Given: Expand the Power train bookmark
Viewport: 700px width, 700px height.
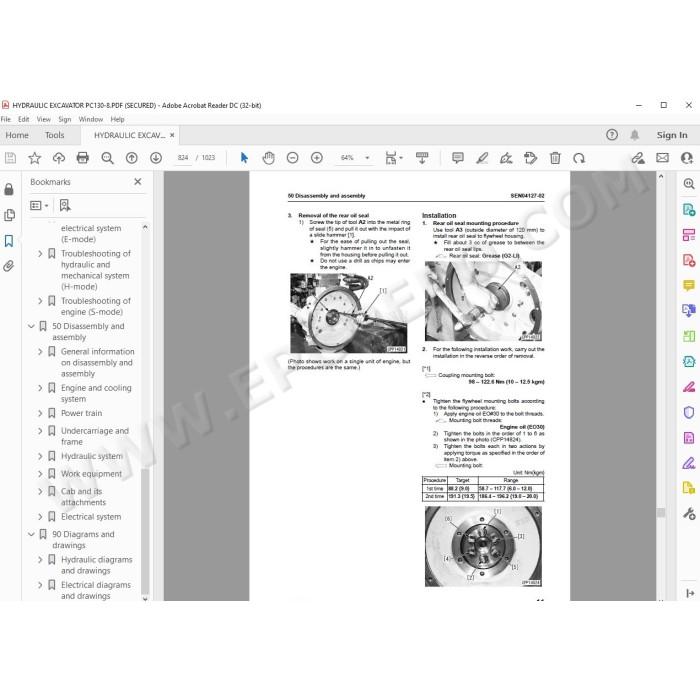Looking at the screenshot, I should [40, 413].
